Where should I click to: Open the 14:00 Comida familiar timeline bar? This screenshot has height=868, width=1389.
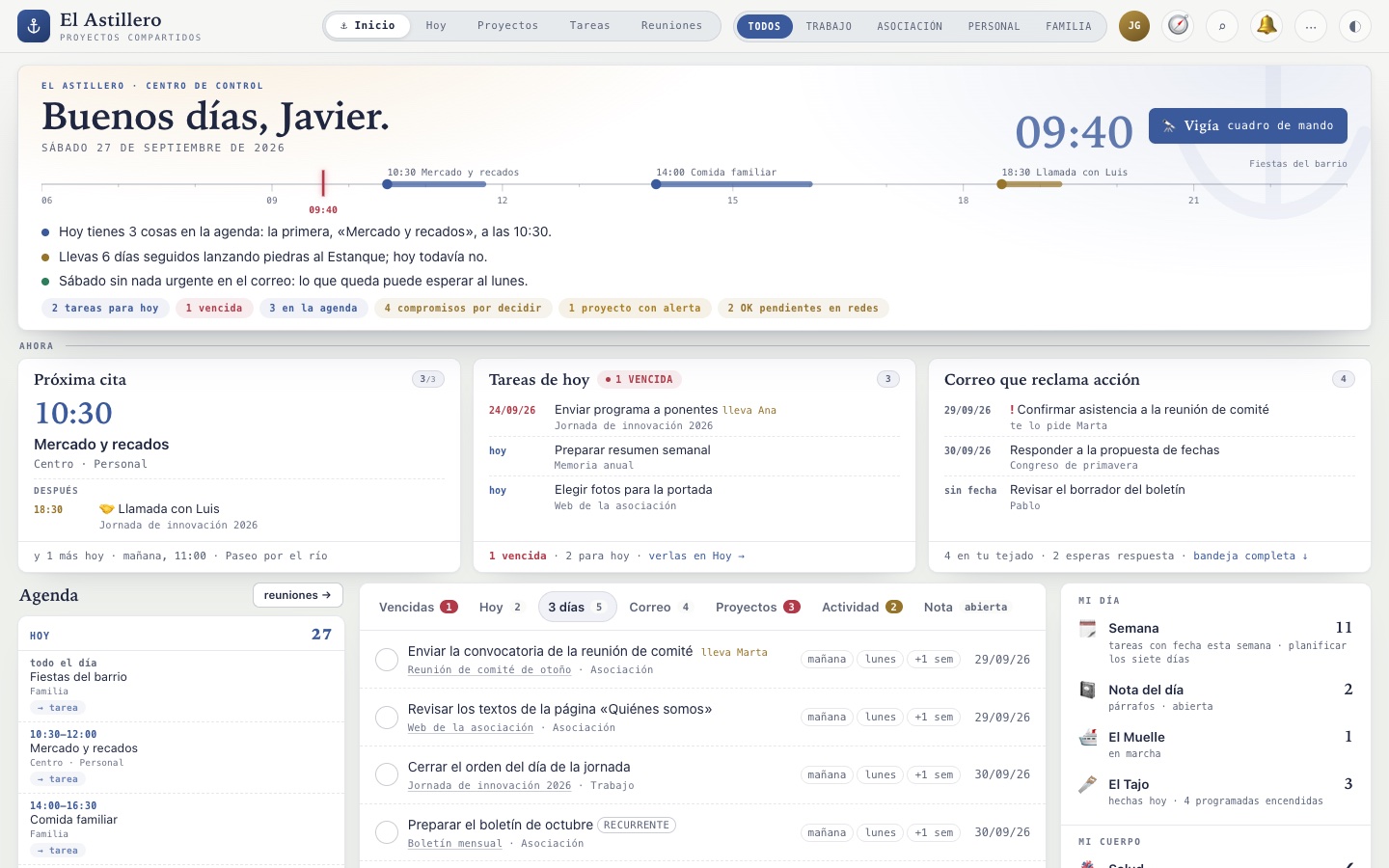pyautogui.click(x=734, y=184)
